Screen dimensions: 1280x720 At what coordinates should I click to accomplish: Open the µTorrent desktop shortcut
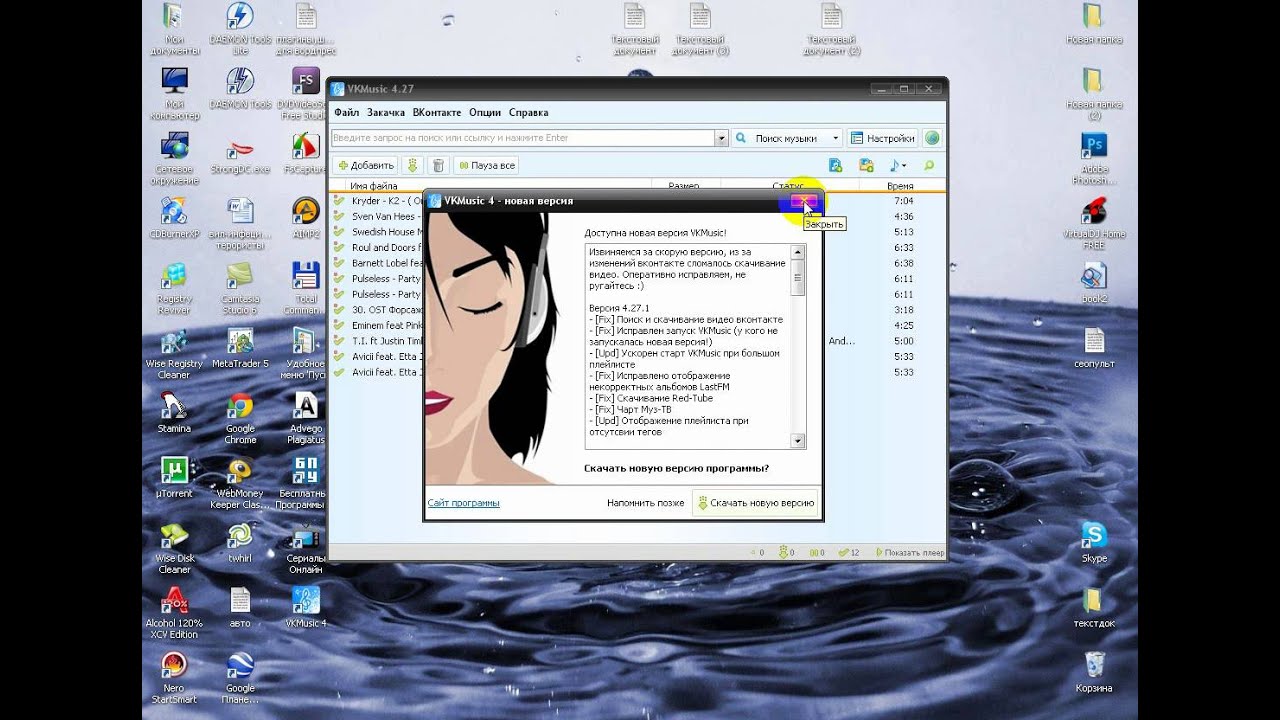click(174, 476)
